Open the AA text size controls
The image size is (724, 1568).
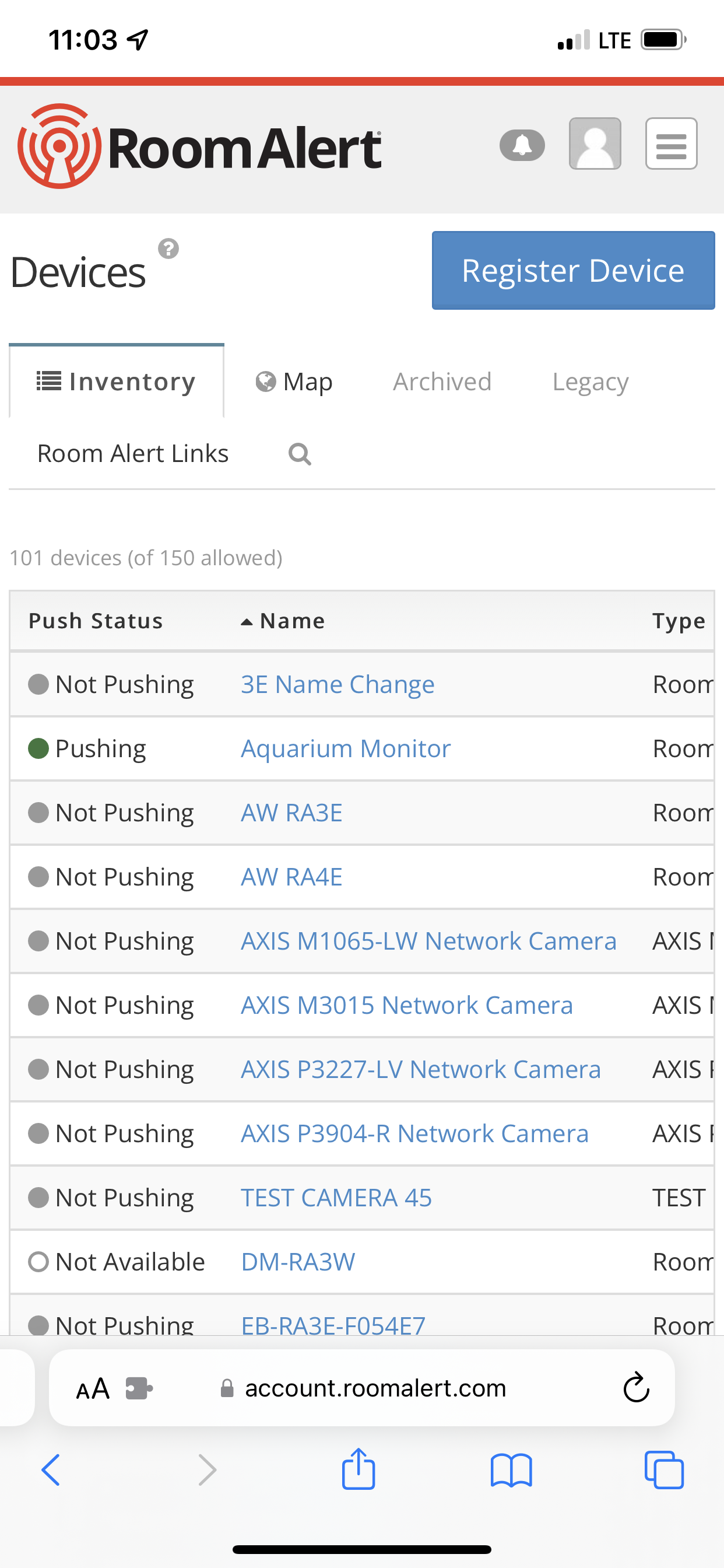coord(92,1388)
